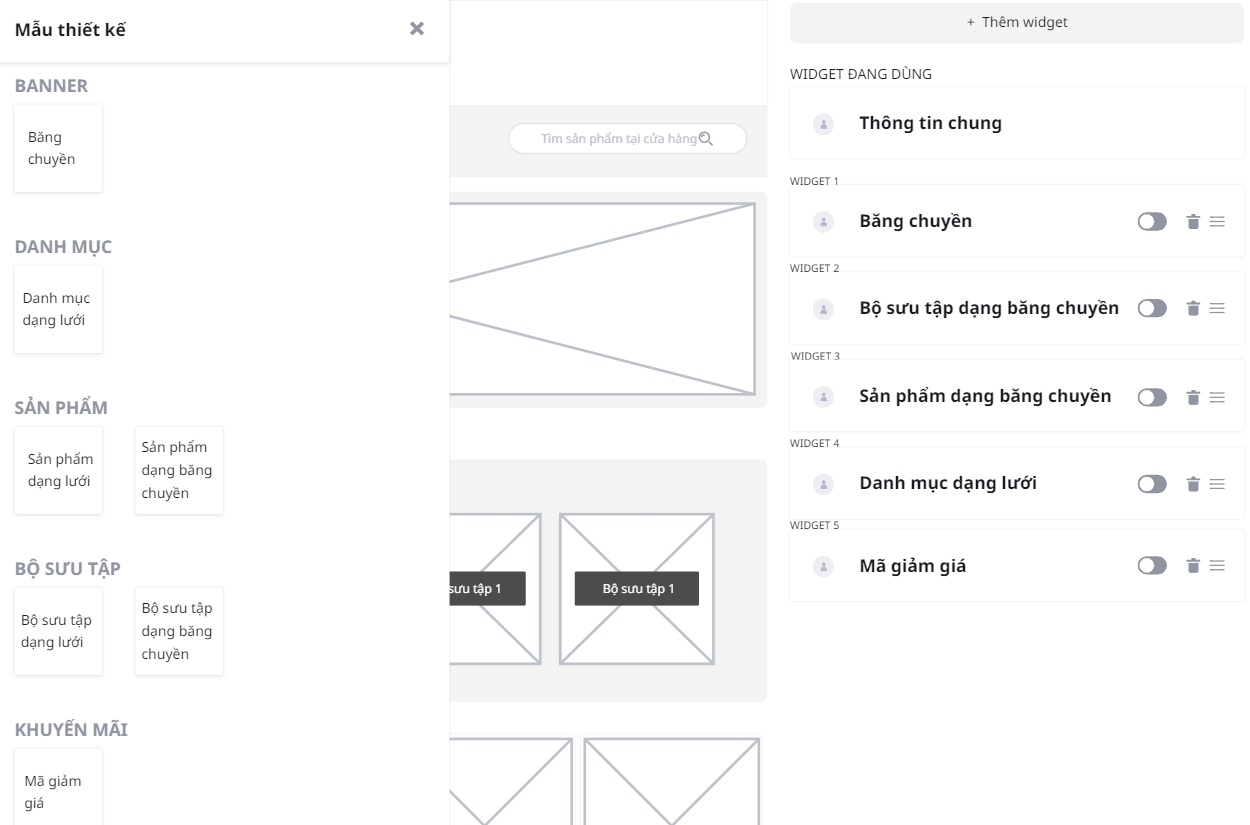Toggle the Băng chuyền widget switch
This screenshot has height=825, width=1250.
[1152, 222]
